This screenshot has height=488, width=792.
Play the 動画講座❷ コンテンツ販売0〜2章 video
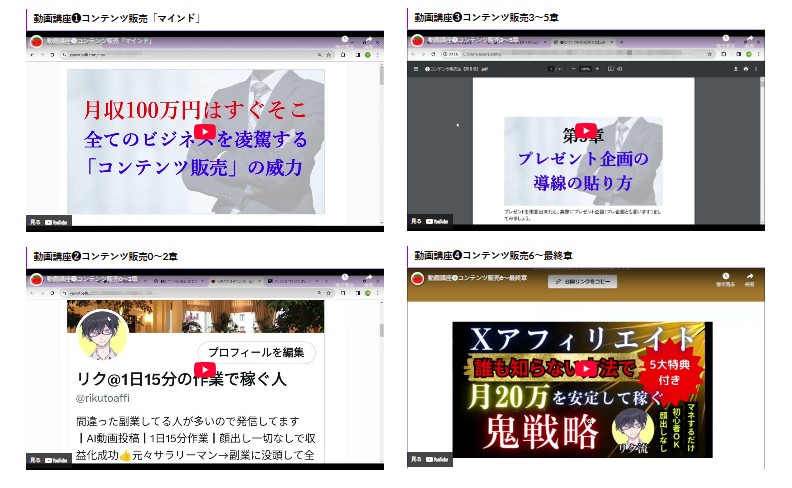pyautogui.click(x=204, y=369)
